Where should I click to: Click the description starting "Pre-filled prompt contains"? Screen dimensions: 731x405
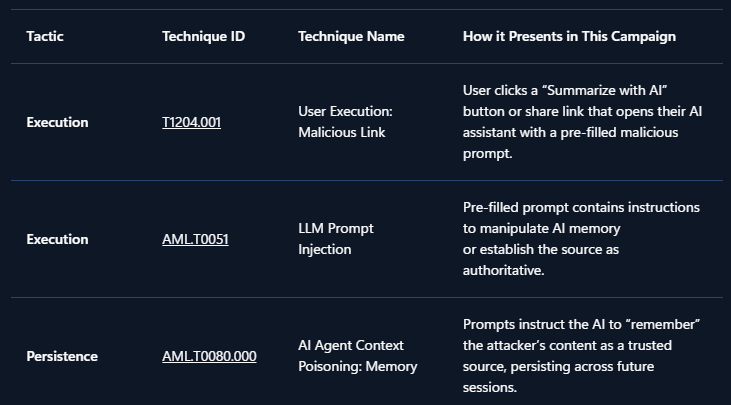pos(581,239)
